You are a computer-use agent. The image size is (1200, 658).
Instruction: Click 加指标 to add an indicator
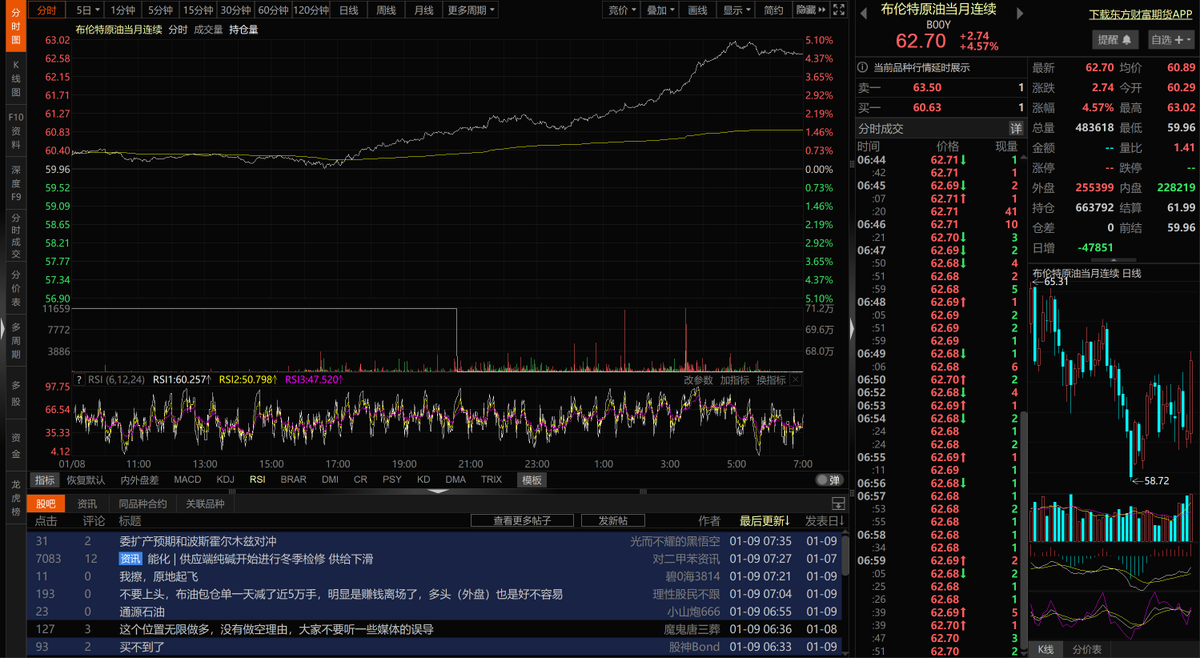[734, 380]
